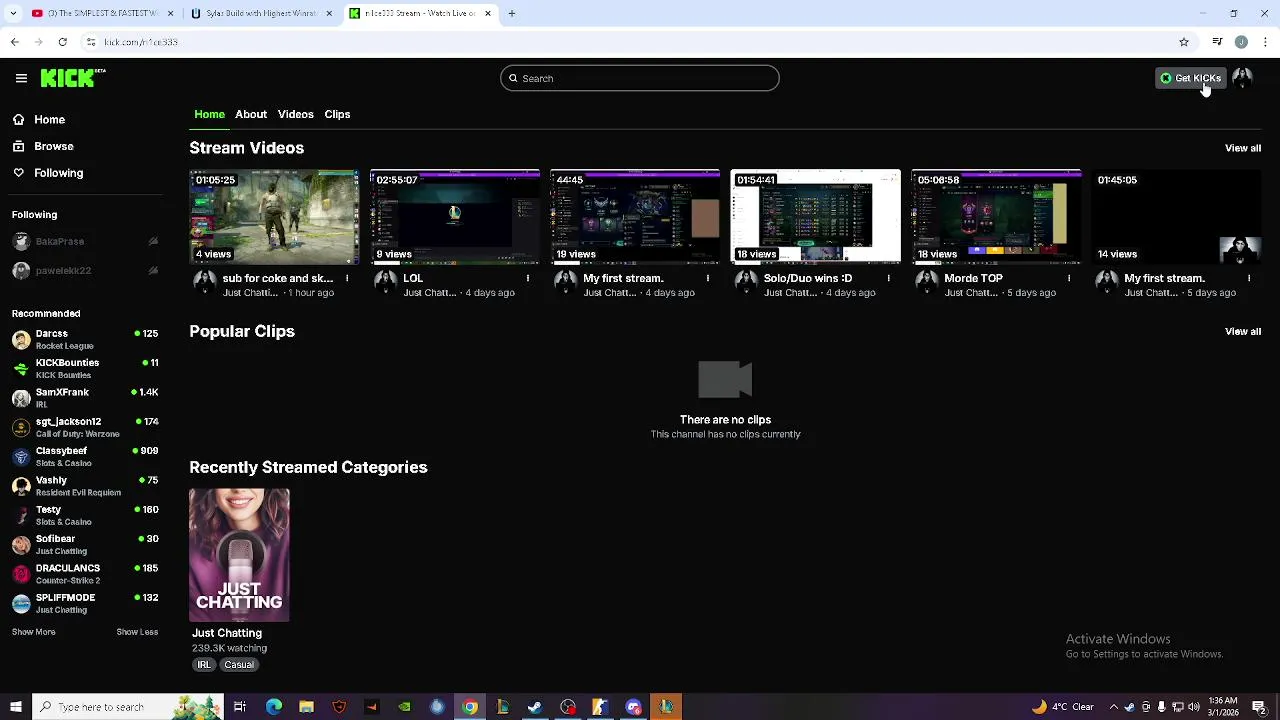Open the browser tab search dropdown
Viewport: 1280px width, 720px height.
coord(14,13)
